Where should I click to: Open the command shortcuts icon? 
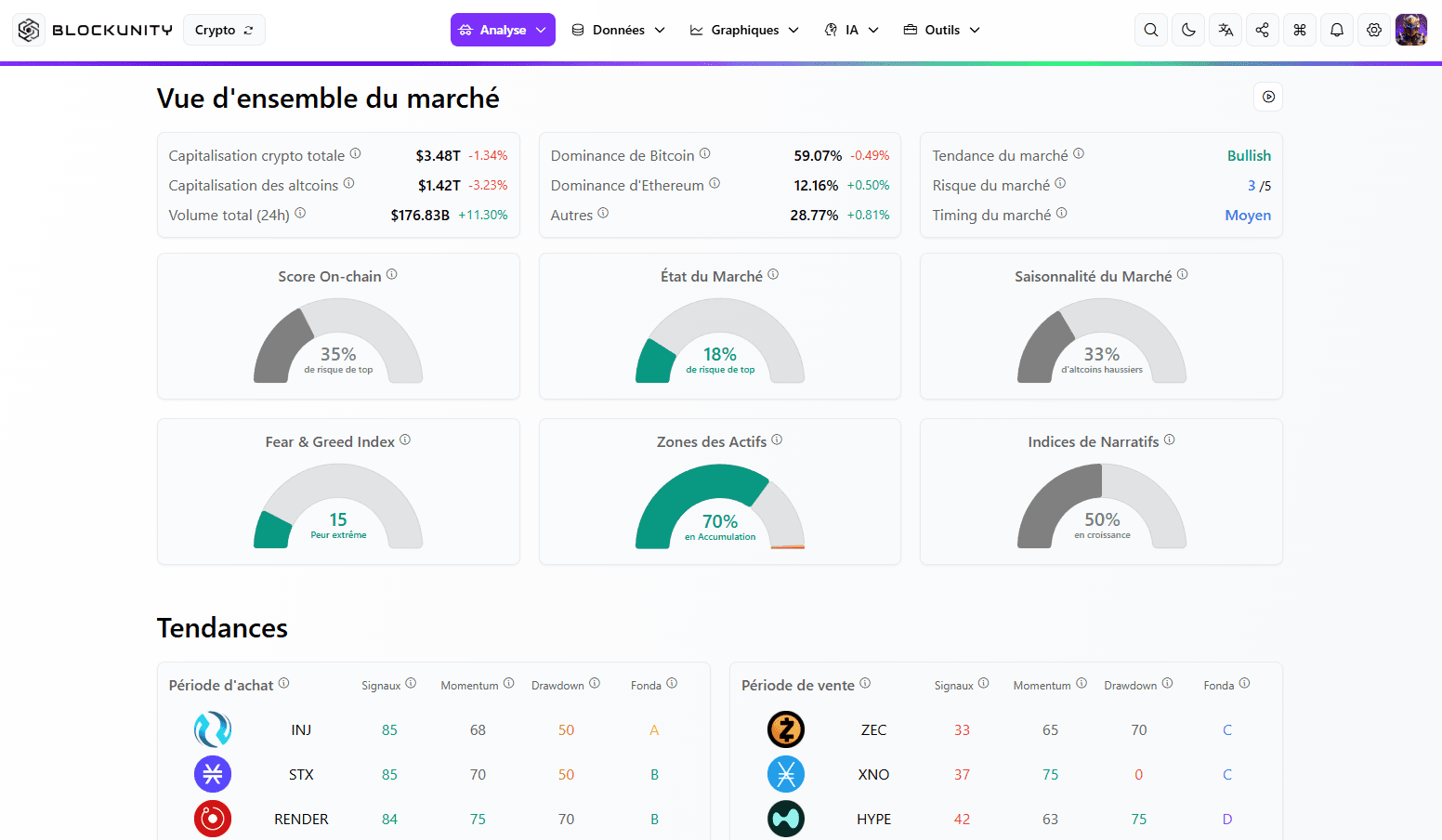click(1299, 30)
